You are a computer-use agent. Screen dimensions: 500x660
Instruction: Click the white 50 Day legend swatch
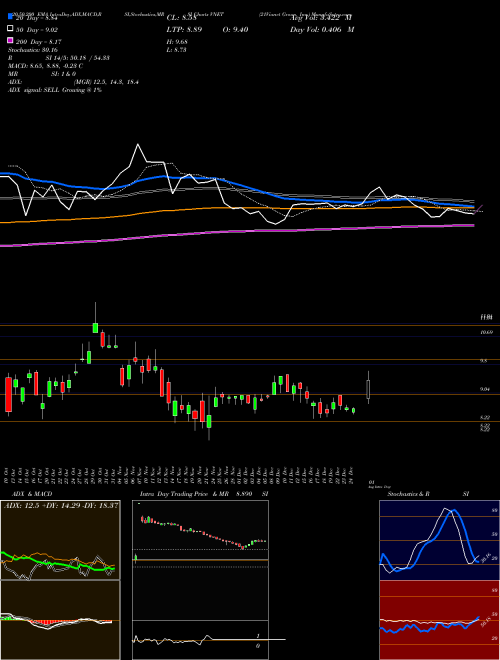(10, 29)
